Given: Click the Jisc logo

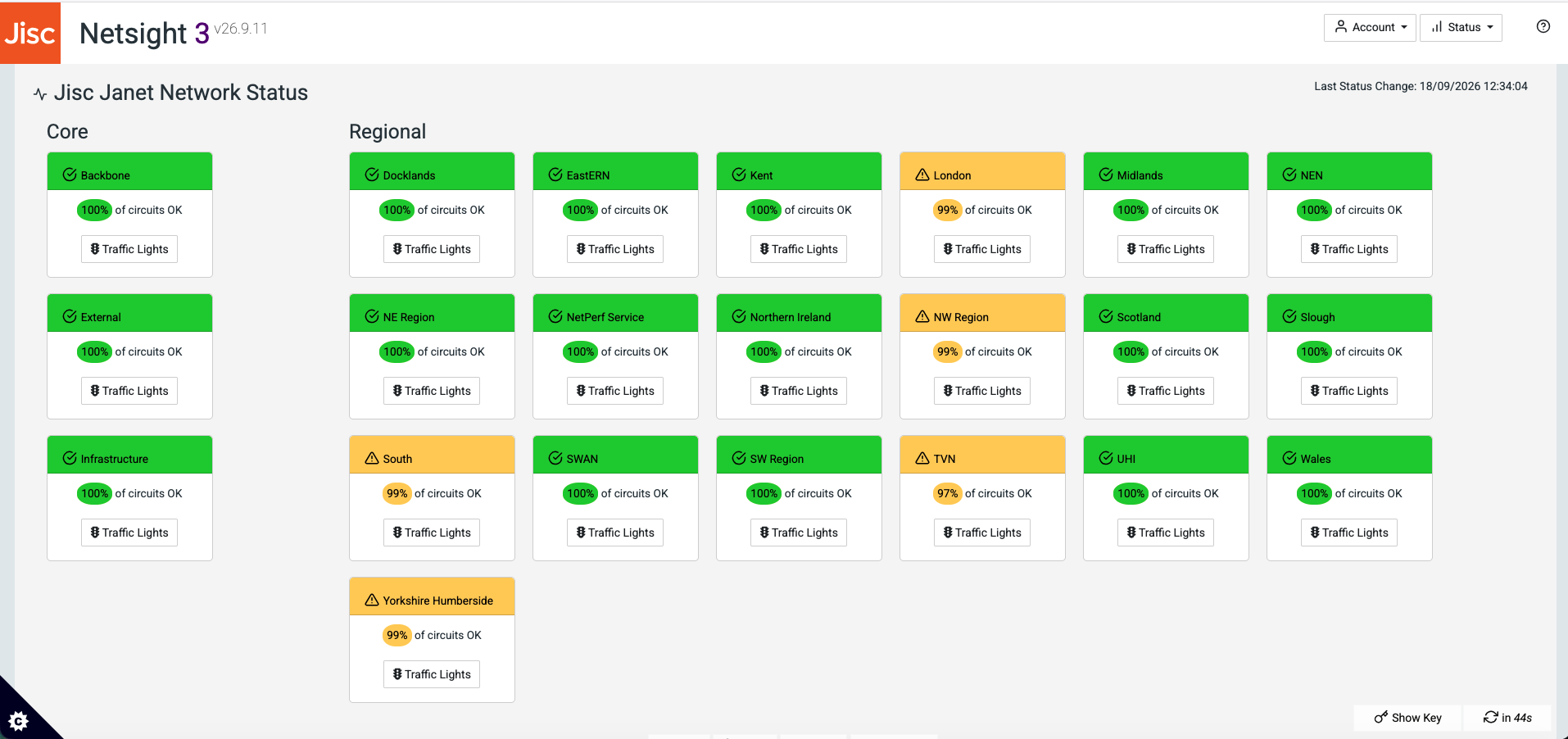Looking at the screenshot, I should (30, 33).
